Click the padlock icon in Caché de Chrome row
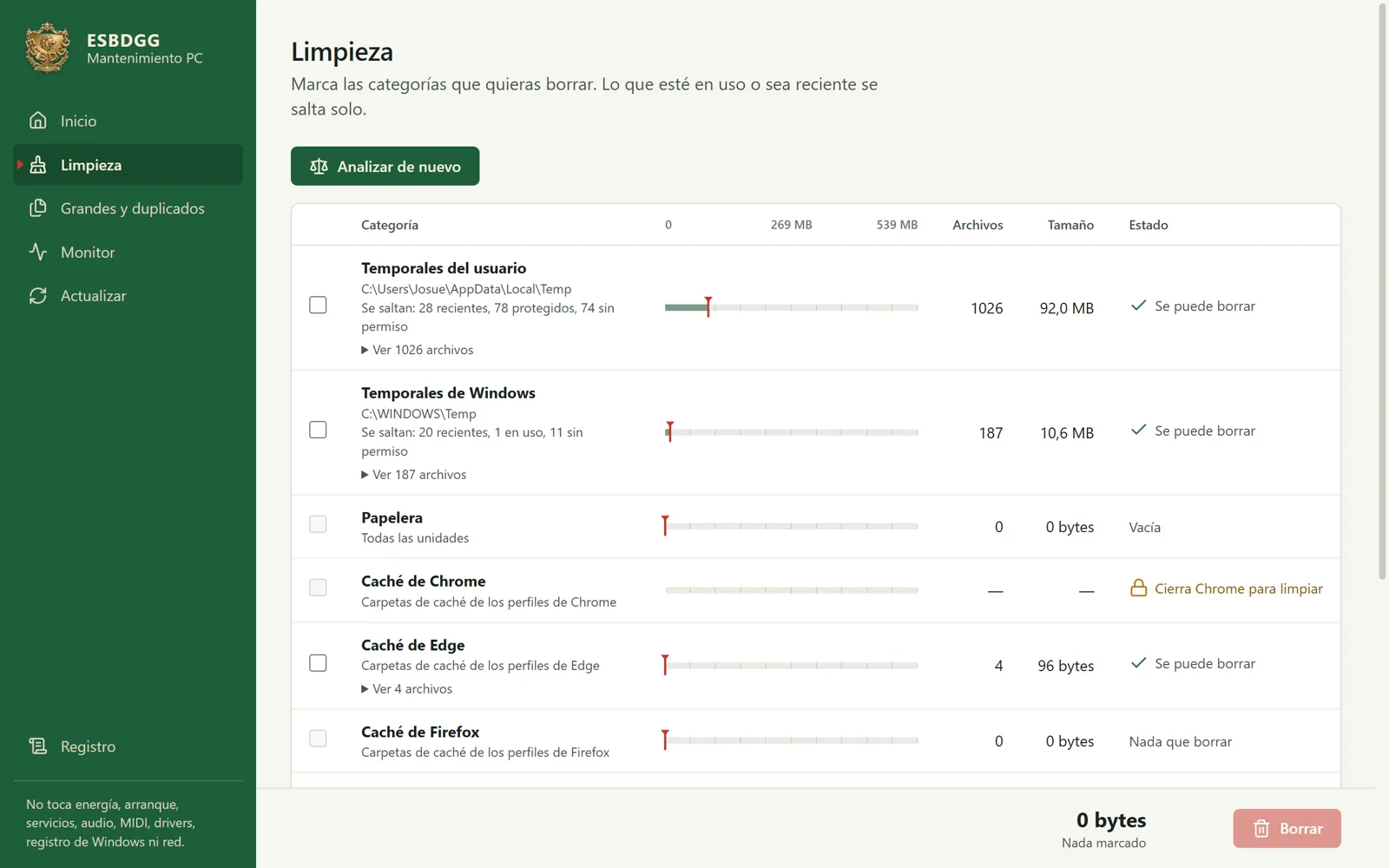This screenshot has height=868, width=1389. pyautogui.click(x=1138, y=589)
